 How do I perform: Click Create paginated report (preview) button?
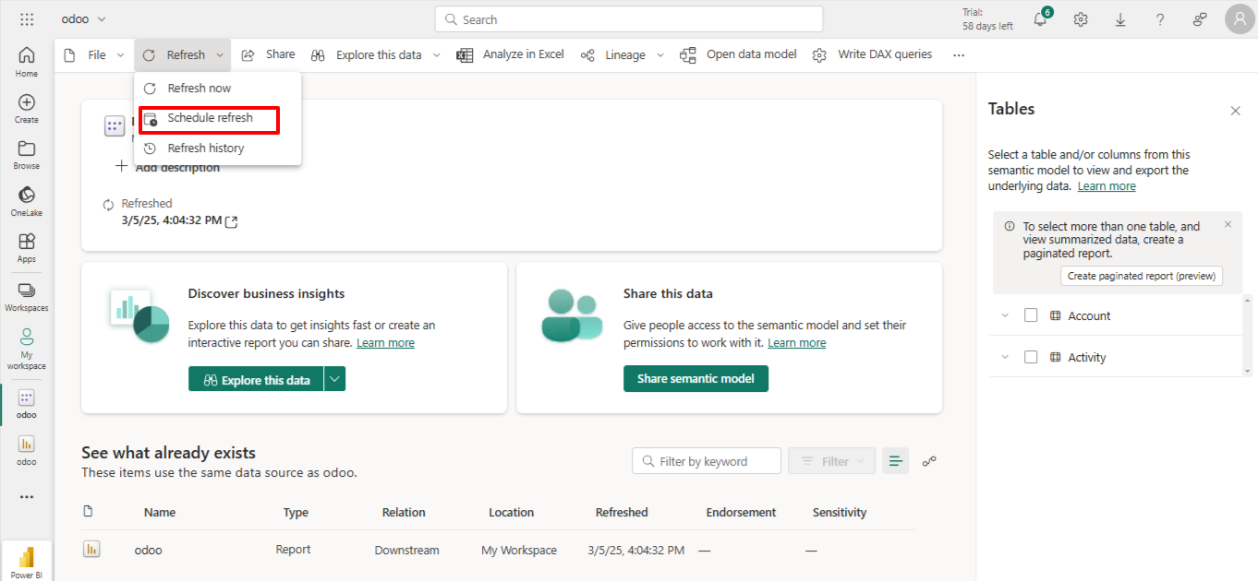click(1141, 276)
